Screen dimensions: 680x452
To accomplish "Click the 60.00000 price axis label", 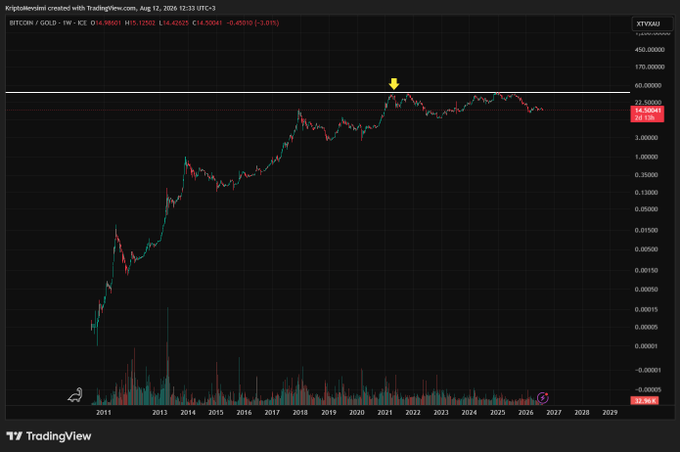I will click(x=648, y=85).
